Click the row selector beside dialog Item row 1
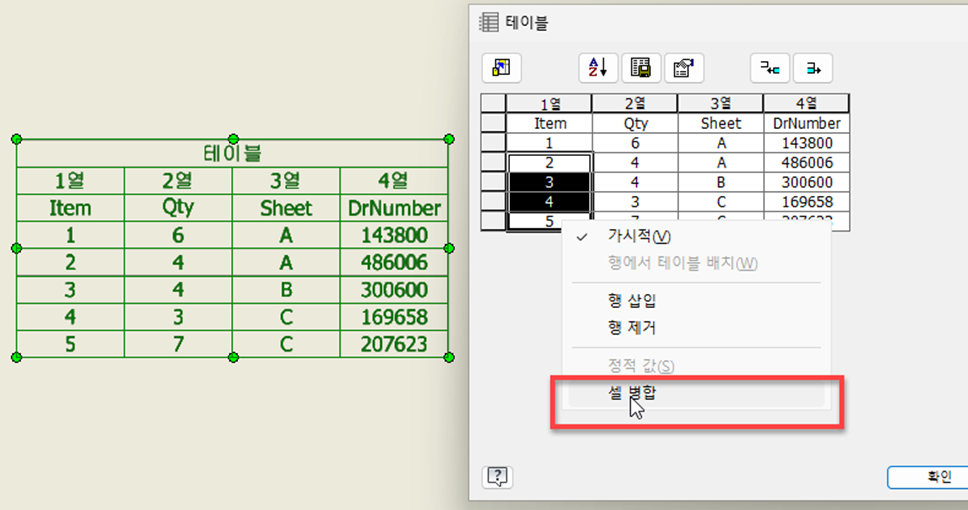The image size is (968, 510). click(493, 143)
